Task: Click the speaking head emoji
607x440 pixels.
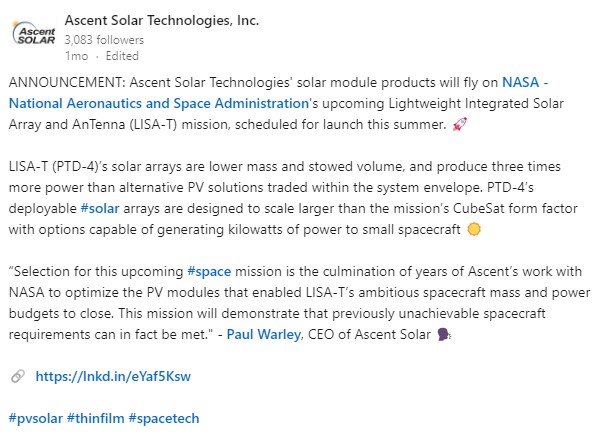Action: click(444, 334)
